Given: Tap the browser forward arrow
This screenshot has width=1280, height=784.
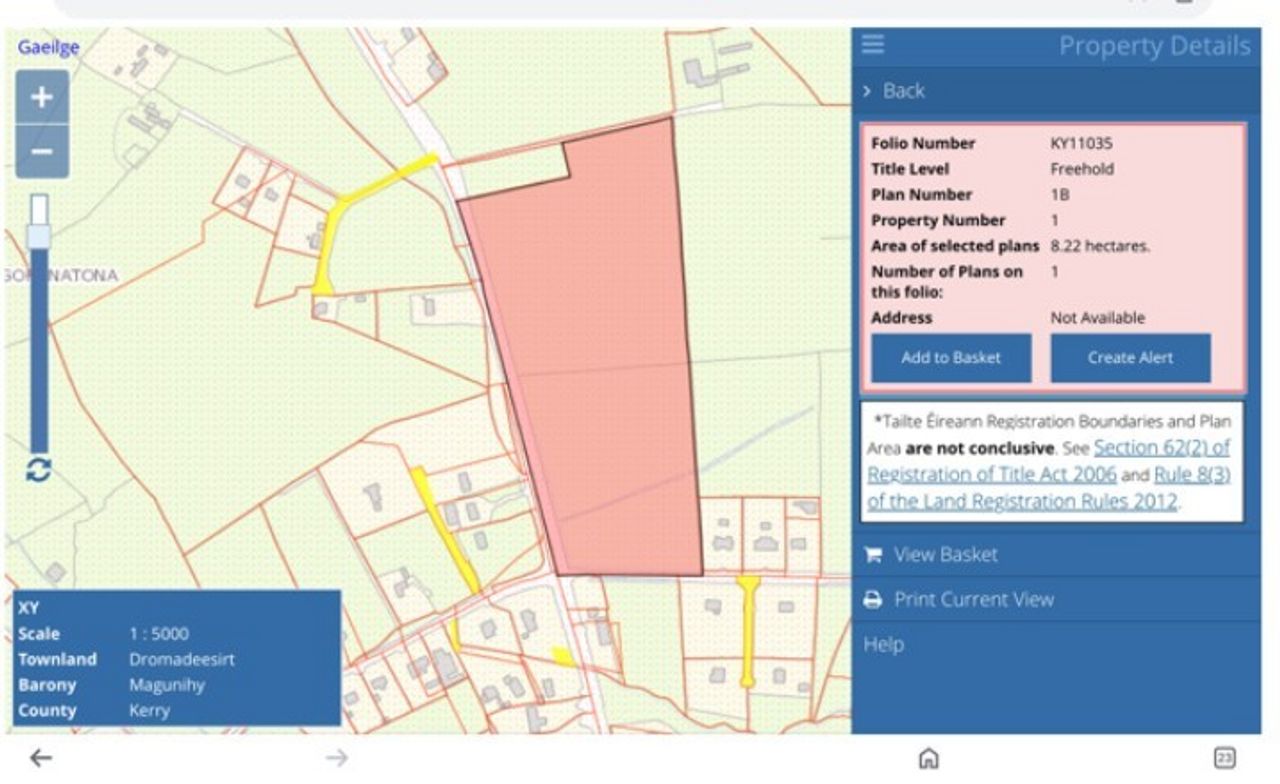Looking at the screenshot, I should point(337,759).
